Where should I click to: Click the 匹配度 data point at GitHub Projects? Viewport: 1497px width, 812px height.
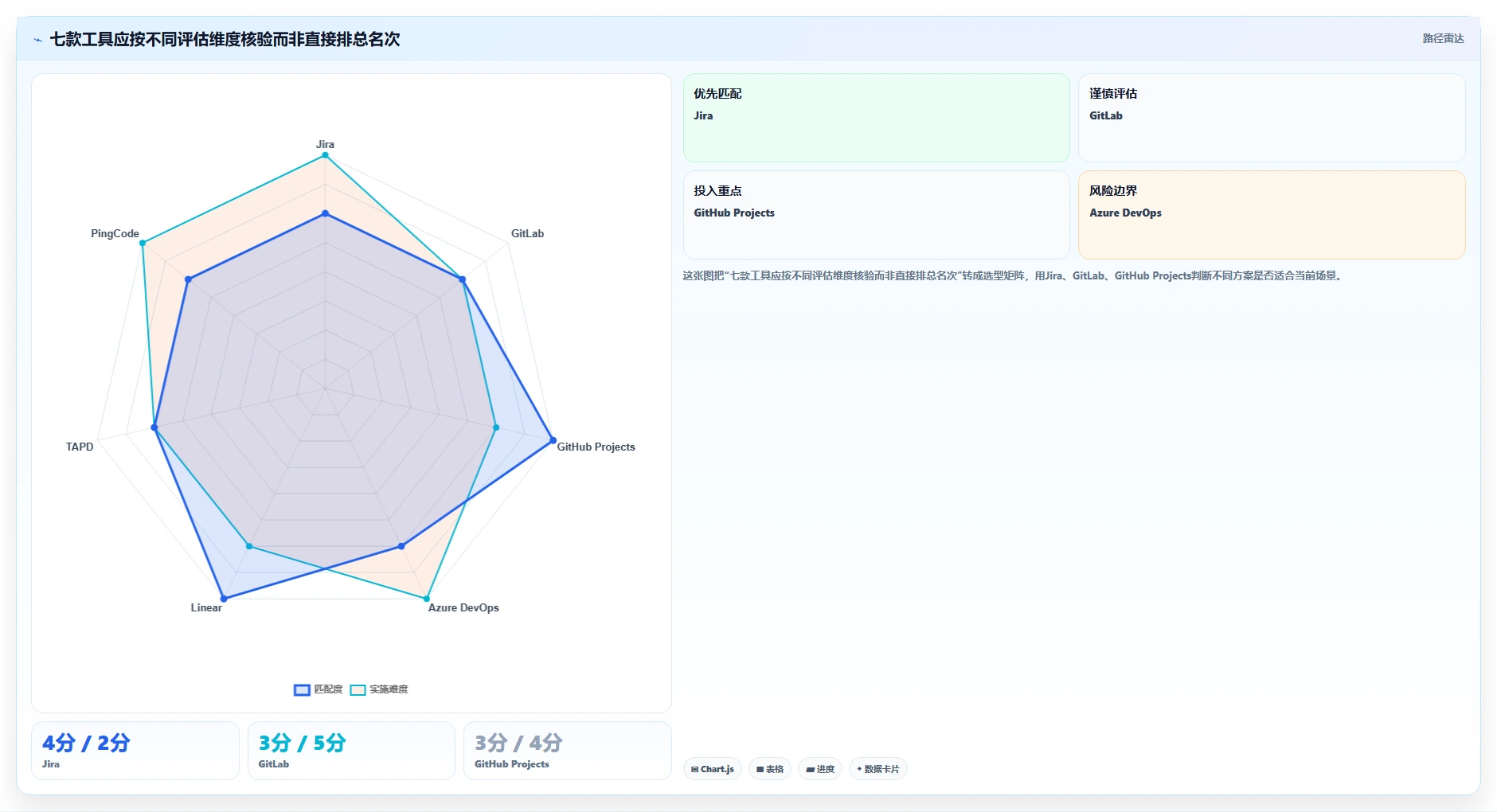(553, 440)
